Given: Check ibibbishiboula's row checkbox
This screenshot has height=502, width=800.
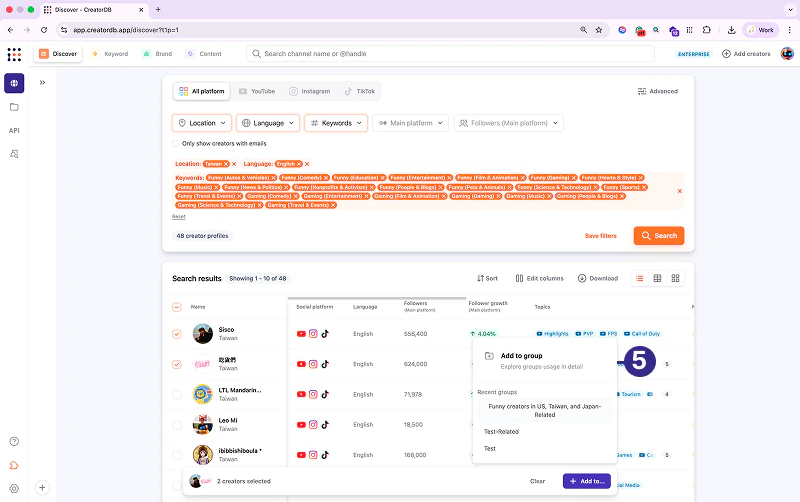Looking at the screenshot, I should pos(177,455).
